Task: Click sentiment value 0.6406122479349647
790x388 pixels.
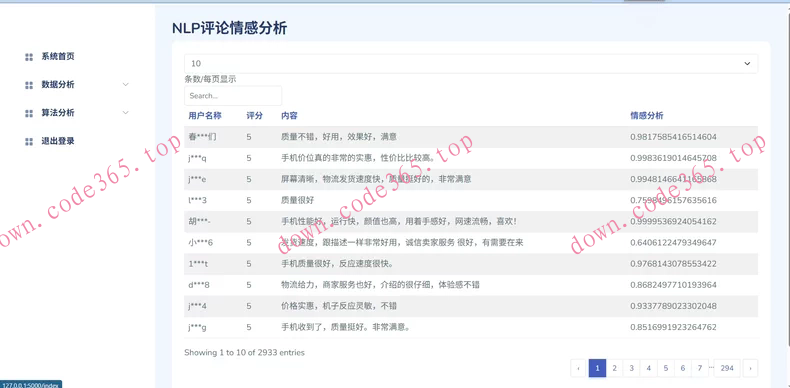Action: 673,242
